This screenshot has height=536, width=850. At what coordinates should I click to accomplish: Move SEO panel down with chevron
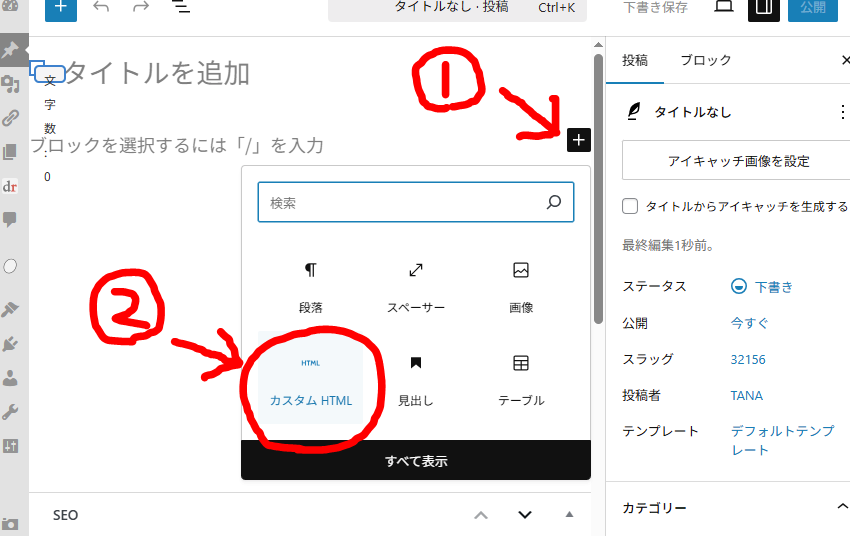[x=525, y=515]
